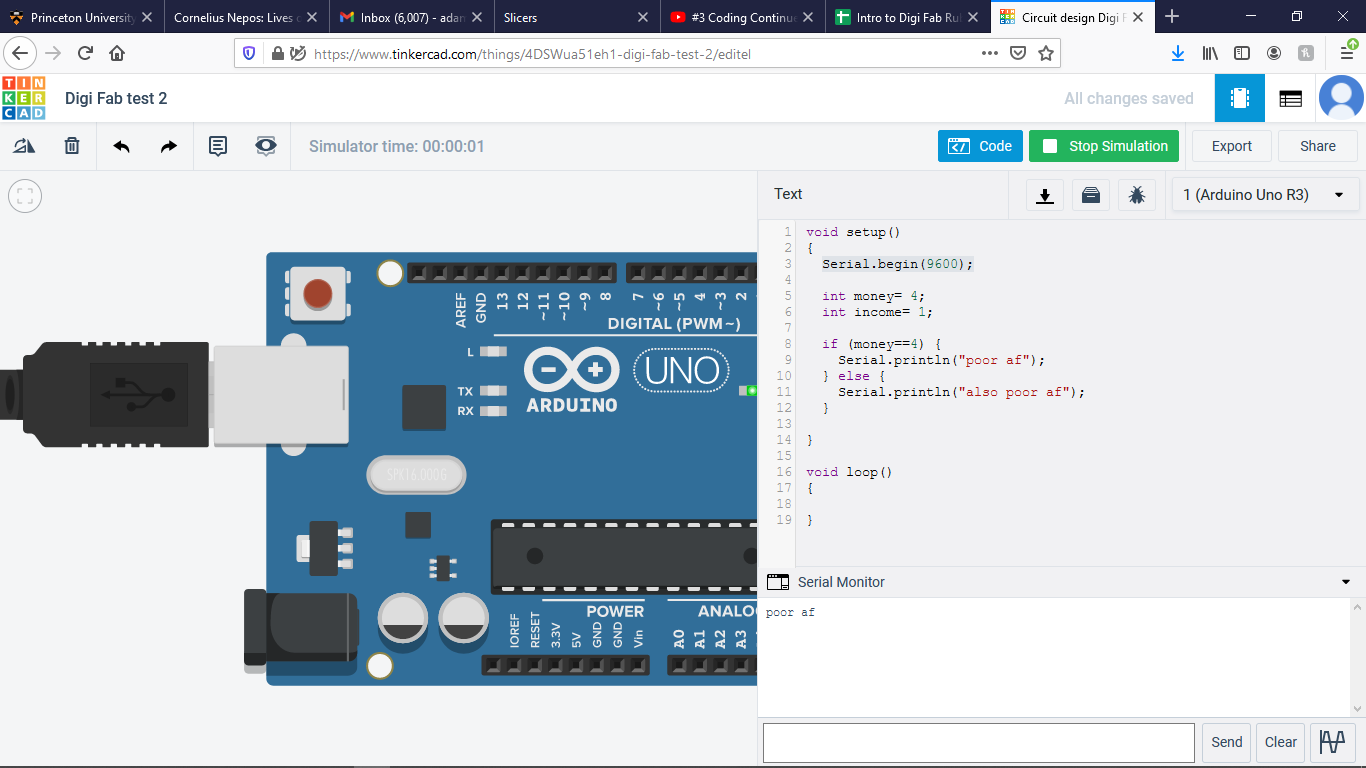
Task: Open the debugger bug icon
Action: point(1137,195)
